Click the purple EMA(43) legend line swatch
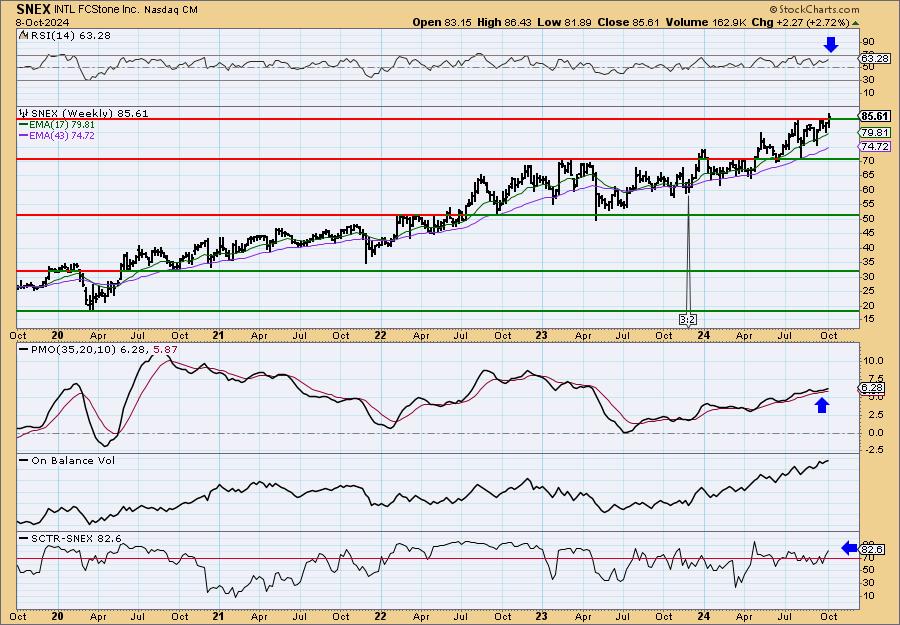The height and width of the screenshot is (625, 900). click(x=24, y=135)
